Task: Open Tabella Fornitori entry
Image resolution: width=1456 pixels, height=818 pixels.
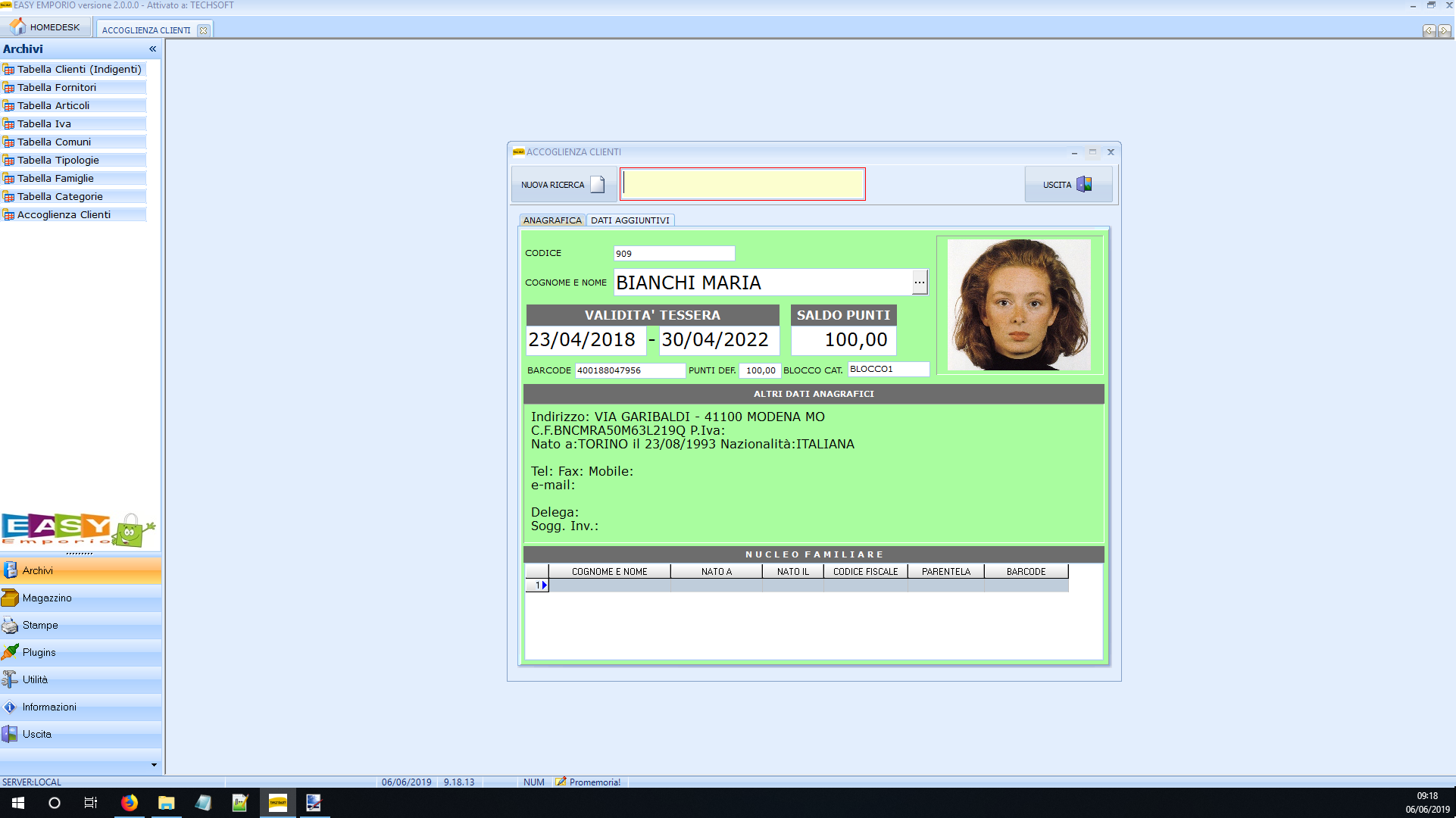Action: [73, 87]
